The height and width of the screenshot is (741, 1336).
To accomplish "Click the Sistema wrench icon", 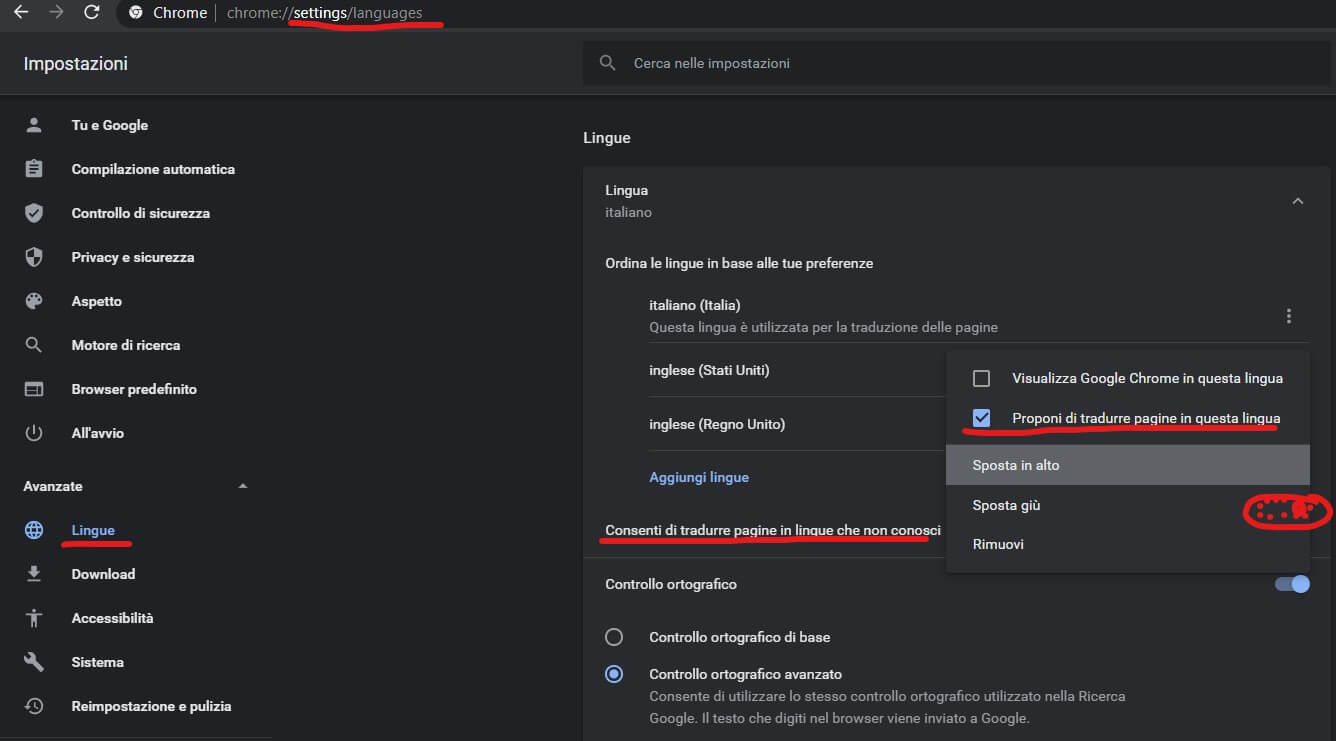I will click(x=34, y=662).
